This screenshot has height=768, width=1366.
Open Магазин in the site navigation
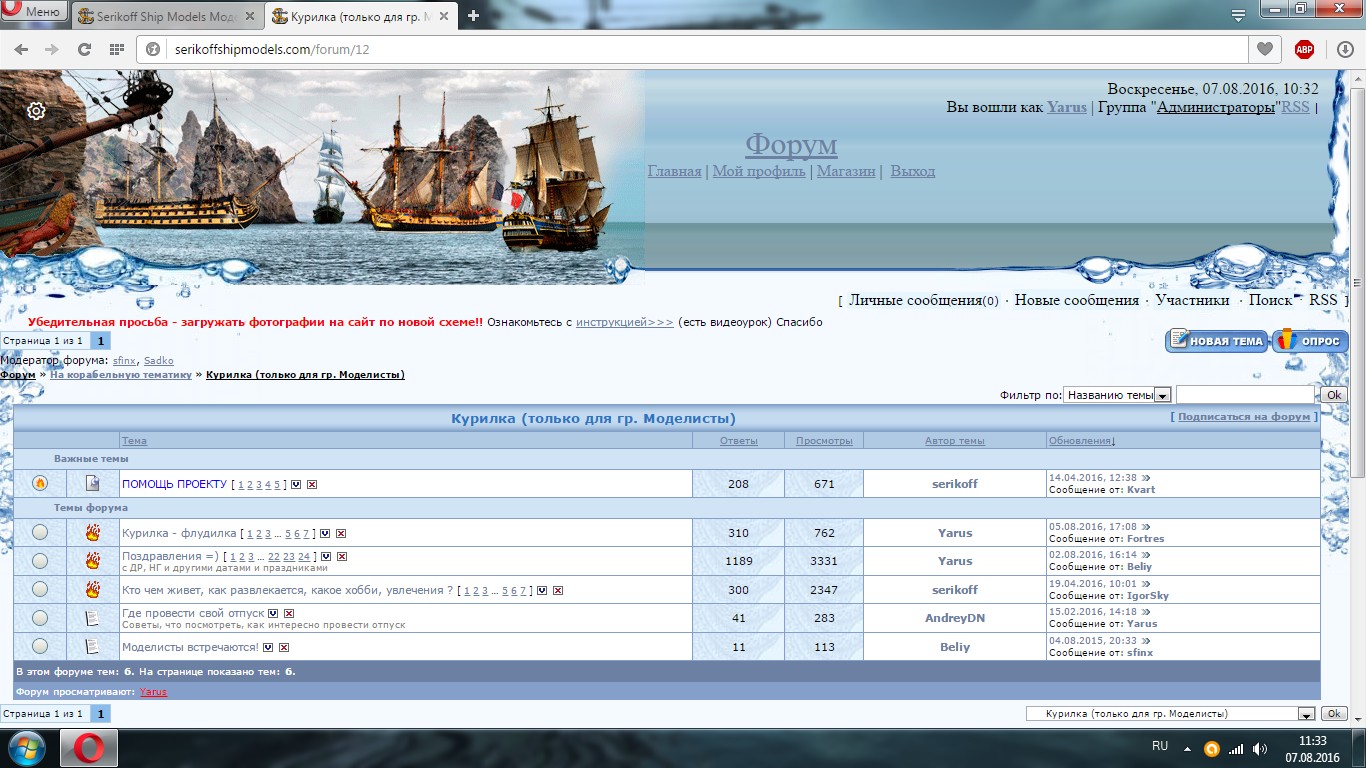(x=846, y=172)
